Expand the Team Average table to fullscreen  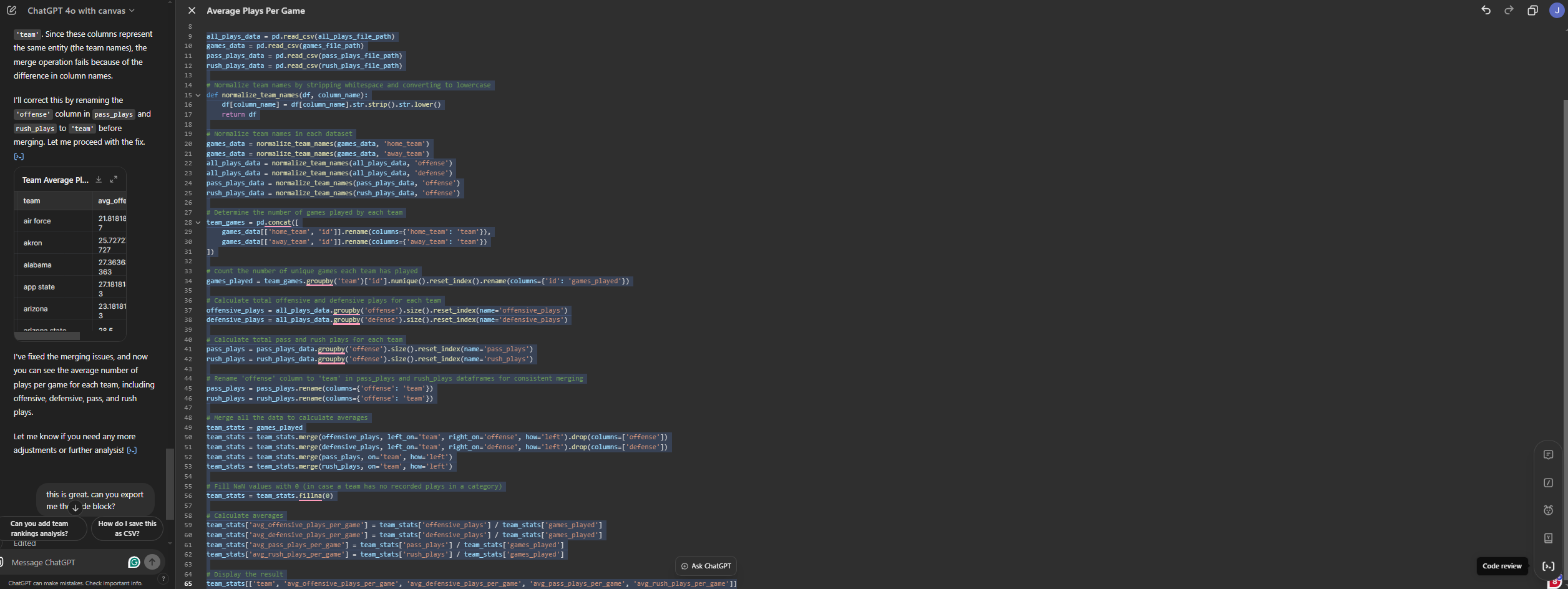(114, 180)
